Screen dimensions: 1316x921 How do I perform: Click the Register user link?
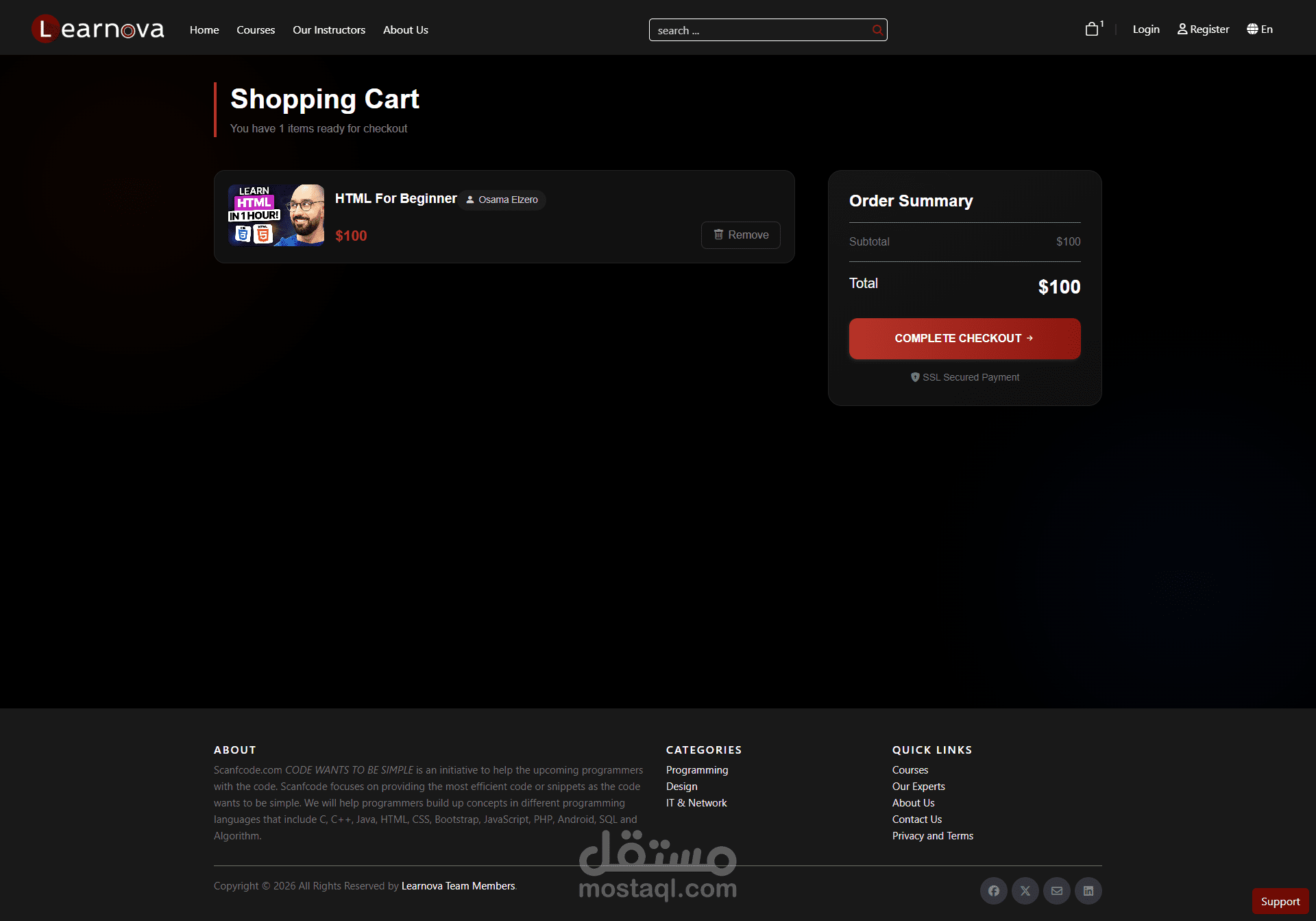click(1203, 29)
